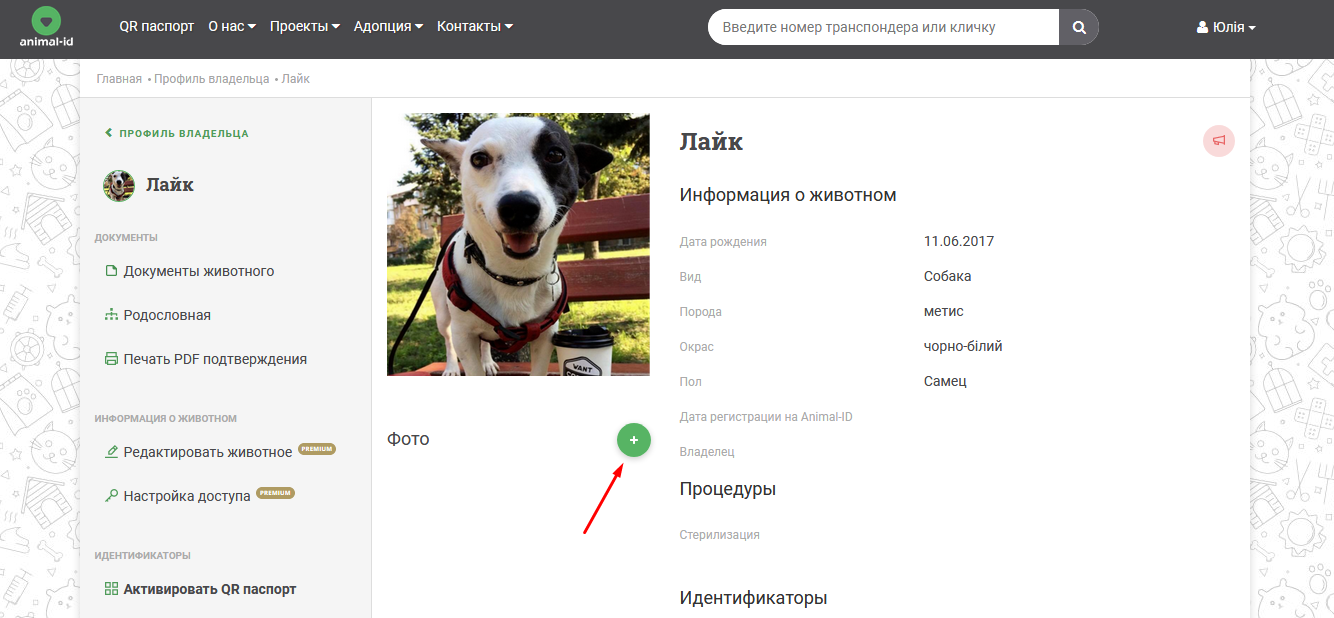Viewport: 1334px width, 618px height.
Task: Expand the О нас dropdown menu
Action: [x=232, y=27]
